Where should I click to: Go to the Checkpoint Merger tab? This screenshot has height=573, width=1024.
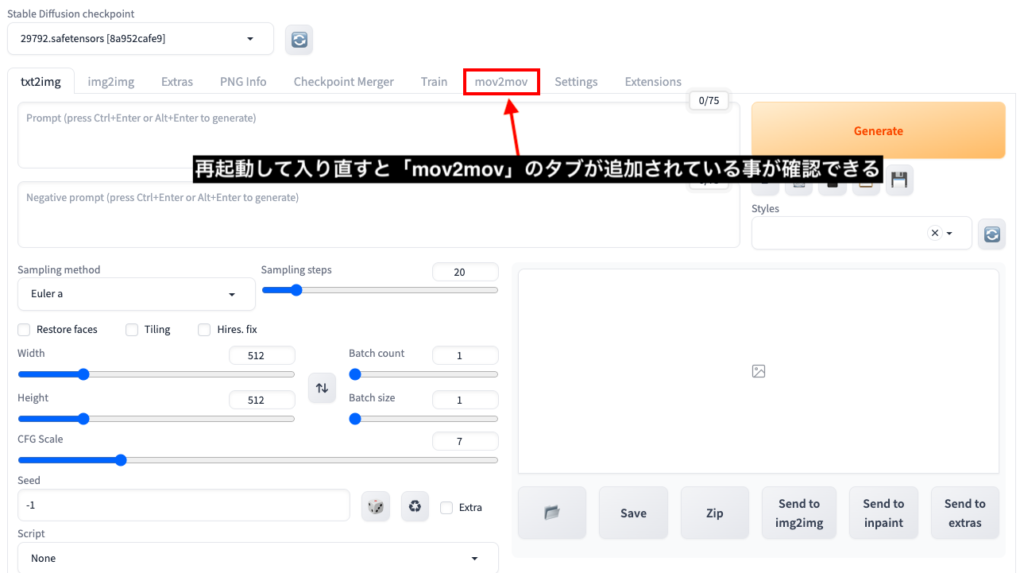[344, 82]
